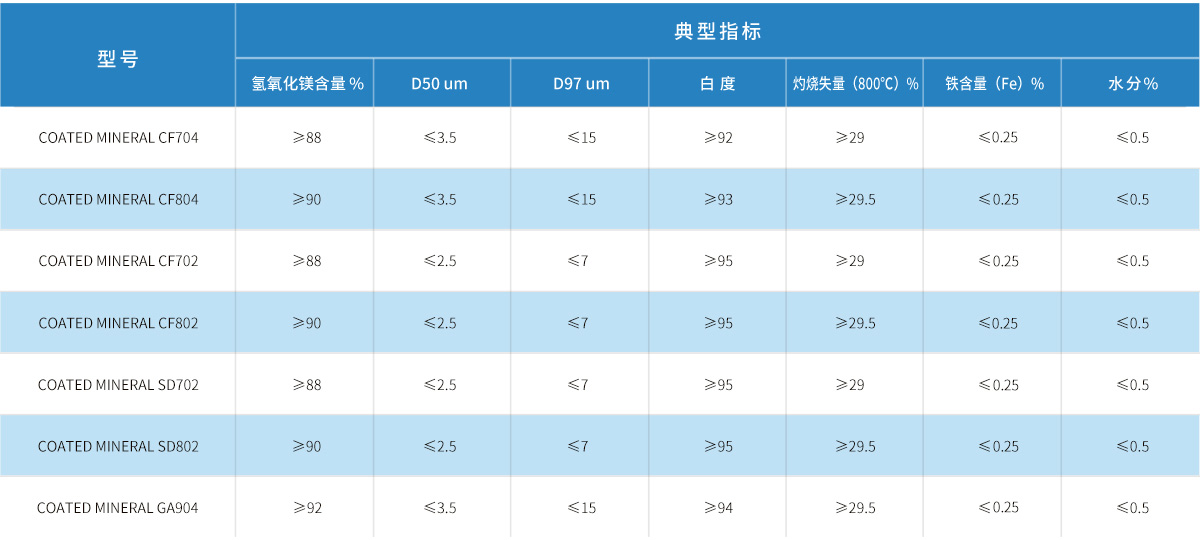Select the COATED MINERAL CF802 model cell

(x=118, y=324)
